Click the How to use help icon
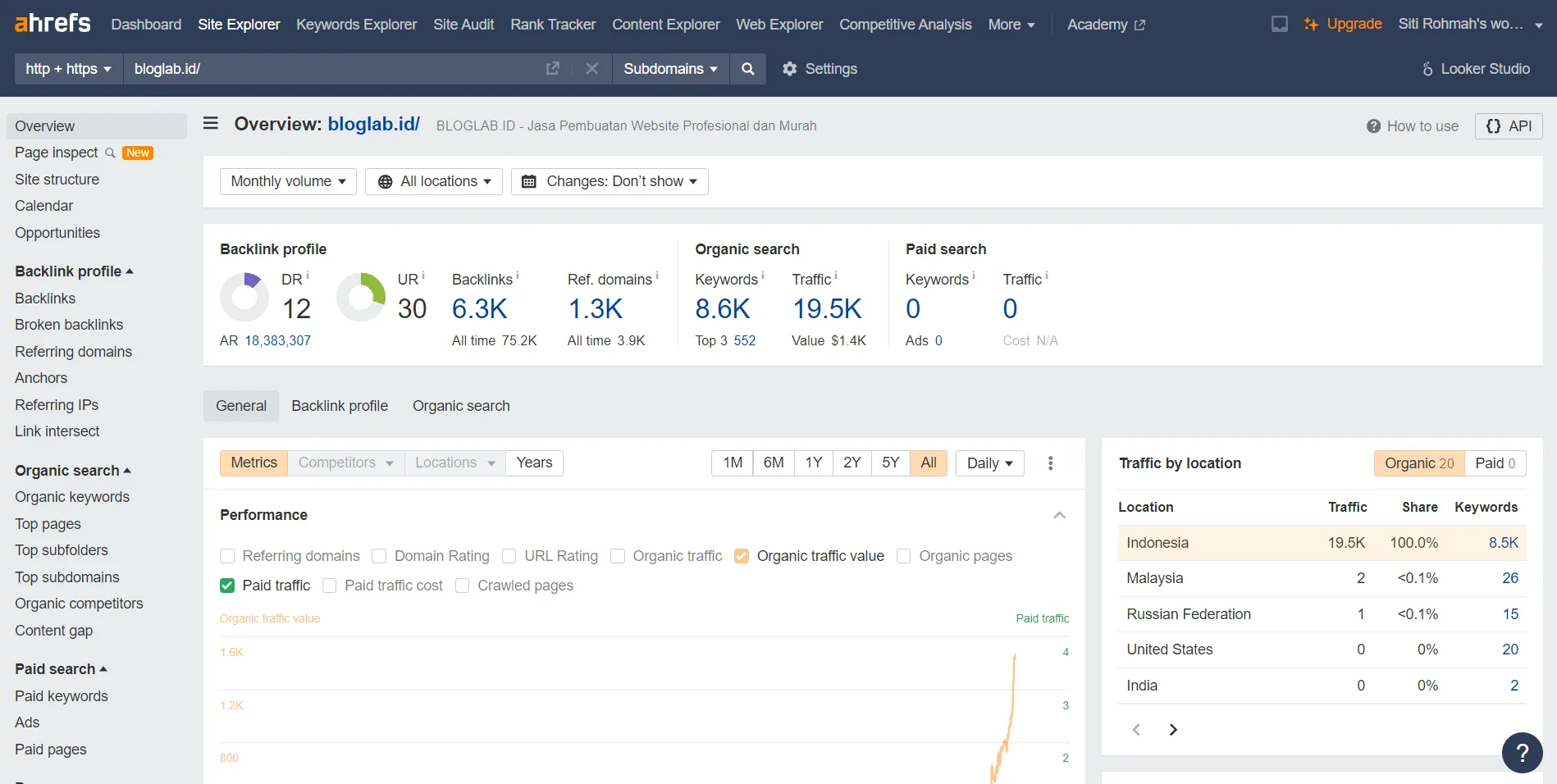The width and height of the screenshot is (1557, 784). click(1373, 126)
